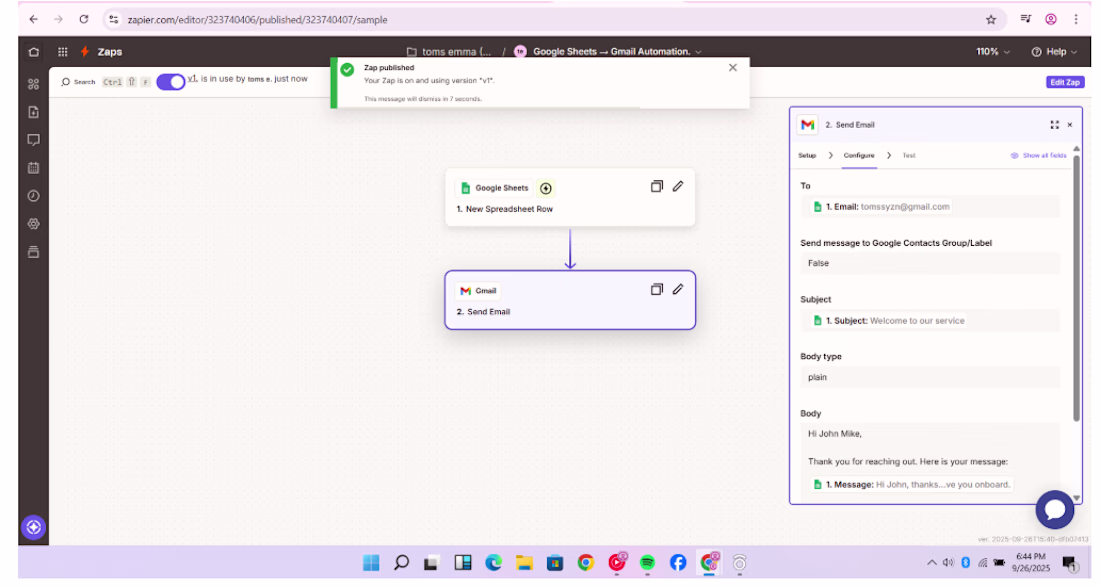
Task: Open the Windows Start menu
Action: click(371, 562)
